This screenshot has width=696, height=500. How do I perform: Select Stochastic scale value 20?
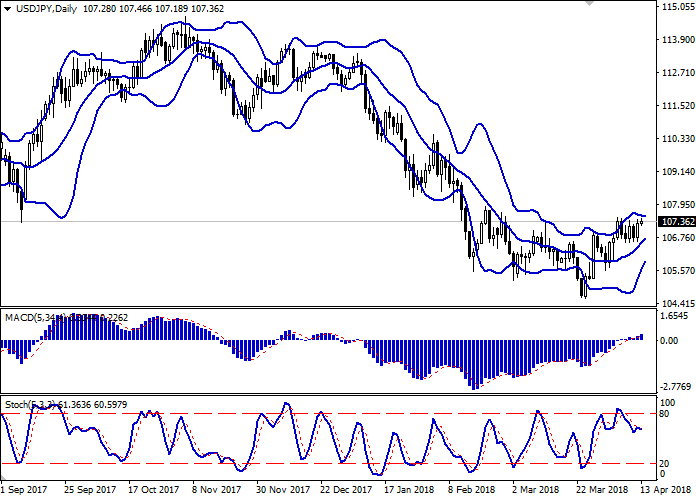click(x=664, y=464)
